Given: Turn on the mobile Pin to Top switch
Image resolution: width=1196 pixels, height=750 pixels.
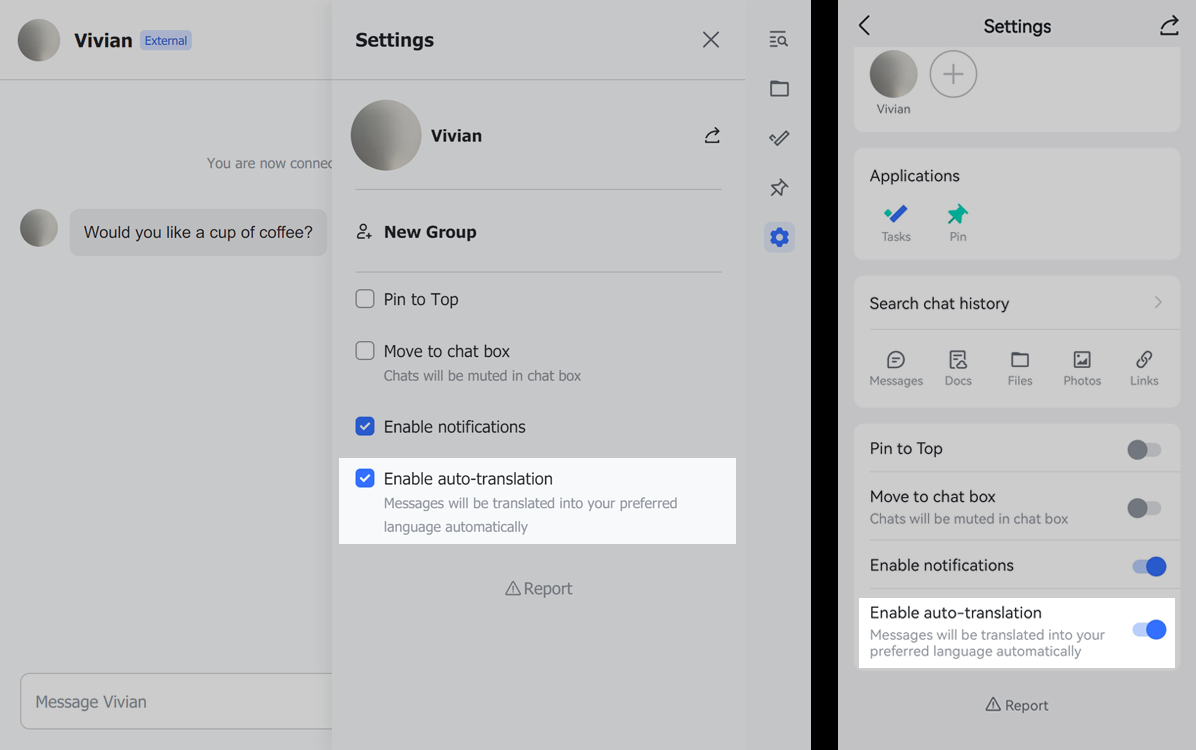Looking at the screenshot, I should coord(1144,450).
